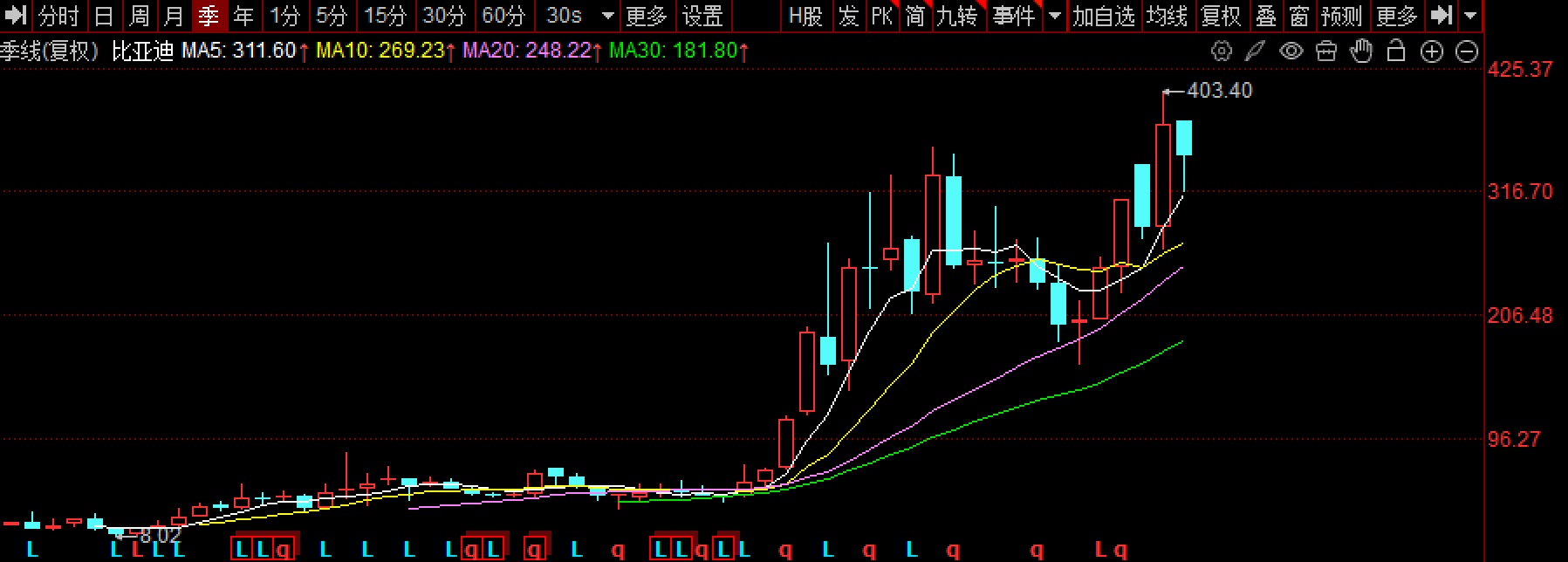Expand dropdown arrow next to 30s
The width and height of the screenshot is (1568, 562).
(608, 16)
